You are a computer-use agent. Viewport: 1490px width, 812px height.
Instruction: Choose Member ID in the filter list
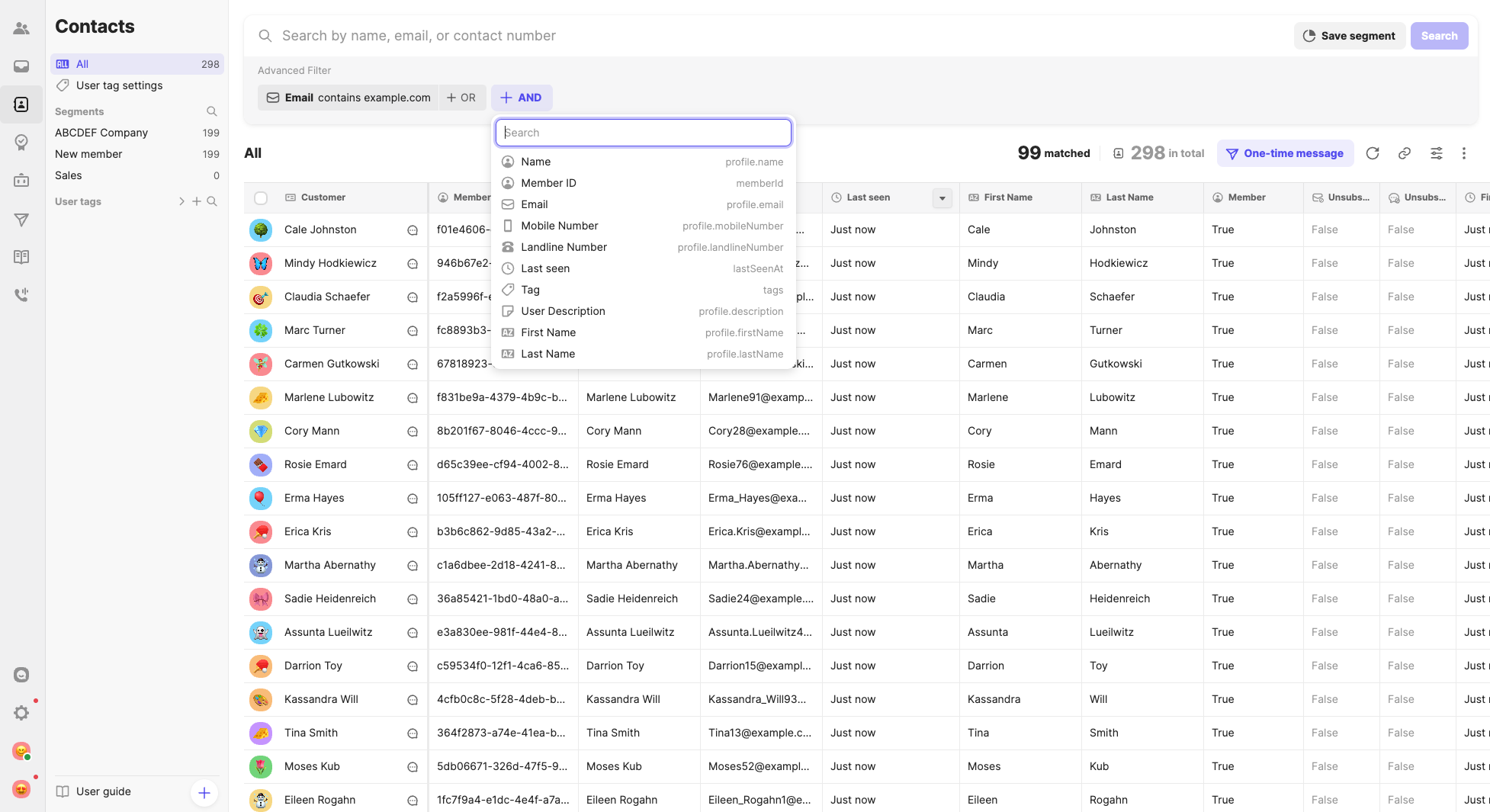pos(643,183)
